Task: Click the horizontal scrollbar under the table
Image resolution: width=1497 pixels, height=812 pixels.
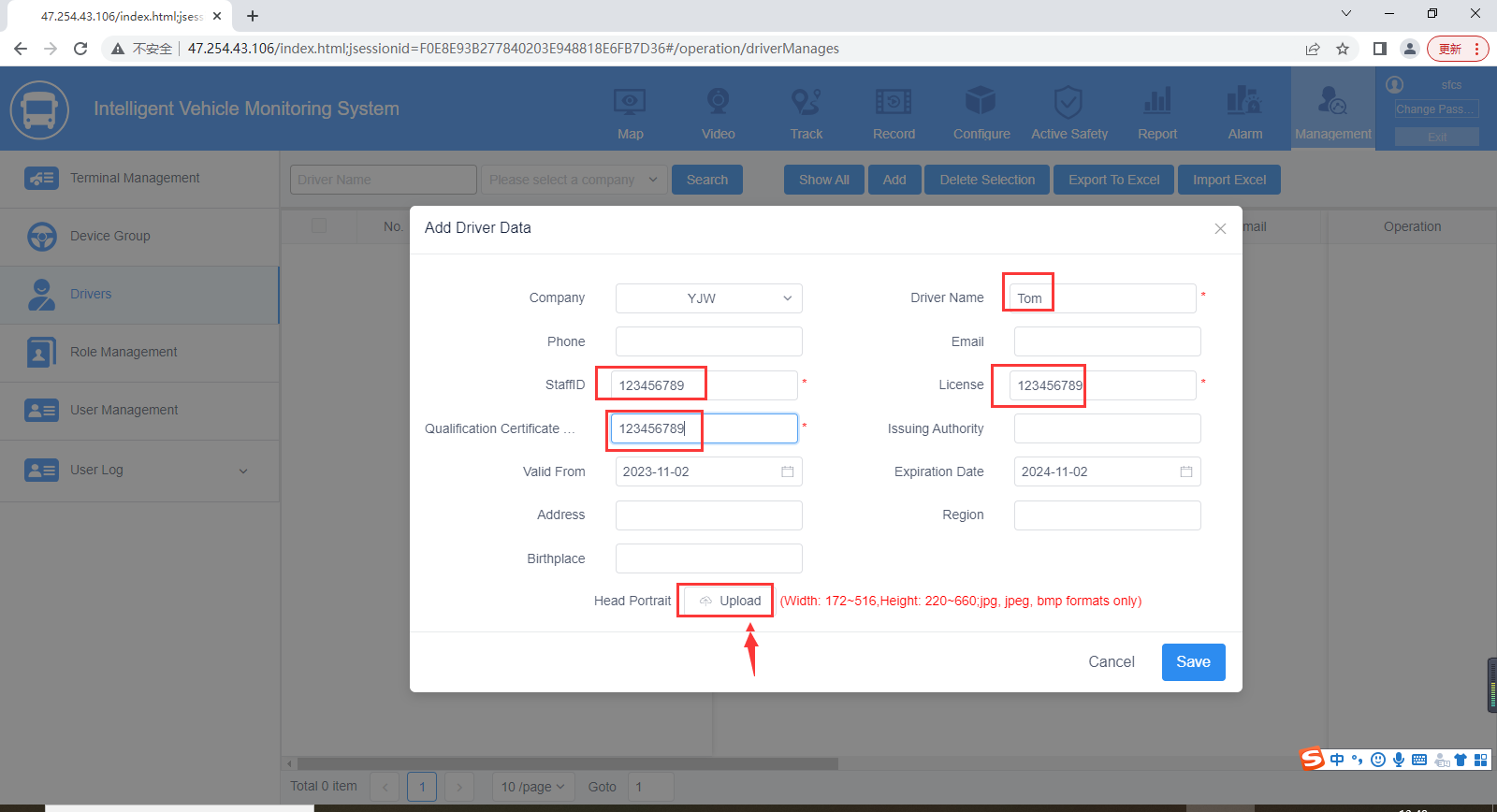Action: [567, 763]
